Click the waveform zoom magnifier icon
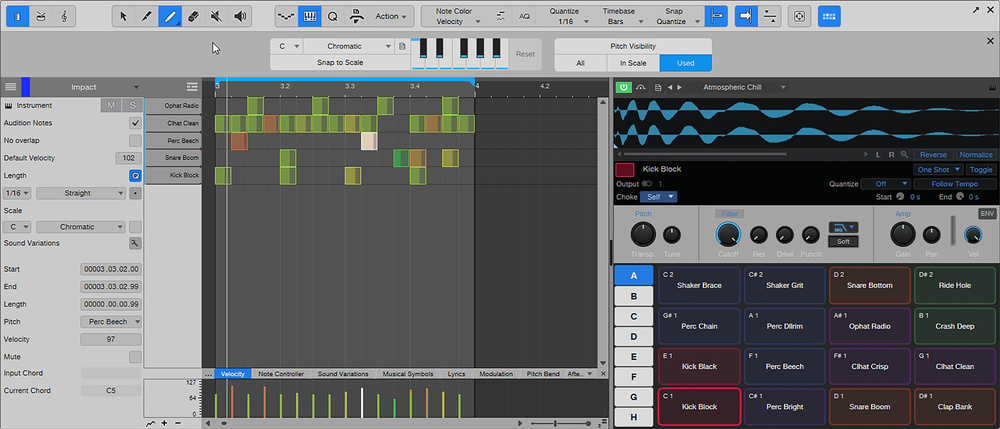1000x429 pixels. pyautogui.click(x=904, y=155)
